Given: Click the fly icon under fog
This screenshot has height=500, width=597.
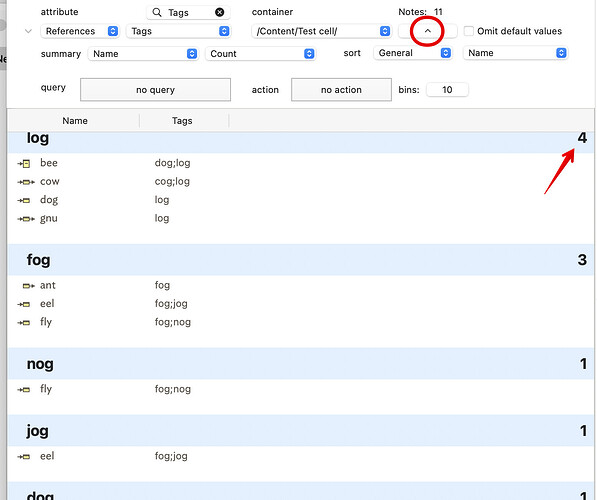Looking at the screenshot, I should pos(24,323).
